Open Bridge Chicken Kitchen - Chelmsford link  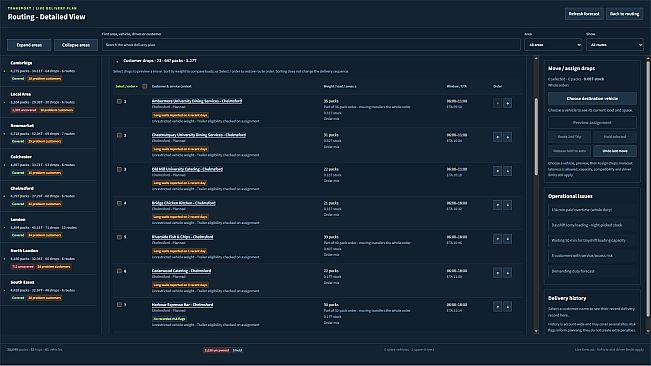(x=184, y=203)
